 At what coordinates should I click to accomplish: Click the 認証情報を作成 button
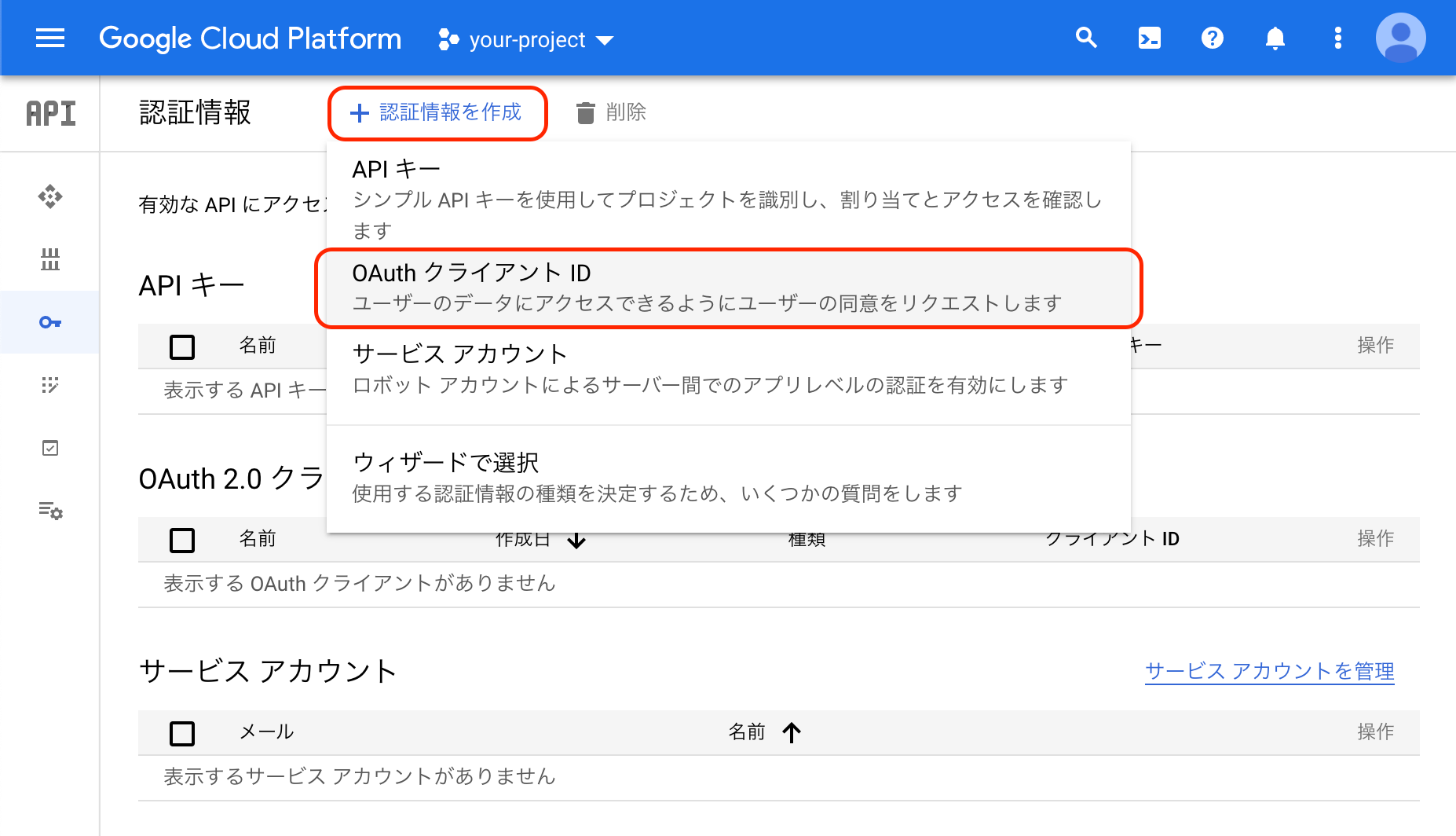click(x=437, y=113)
